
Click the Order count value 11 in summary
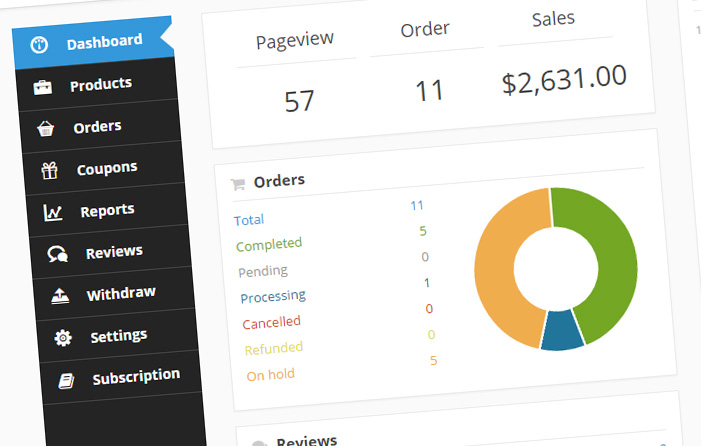(x=429, y=91)
